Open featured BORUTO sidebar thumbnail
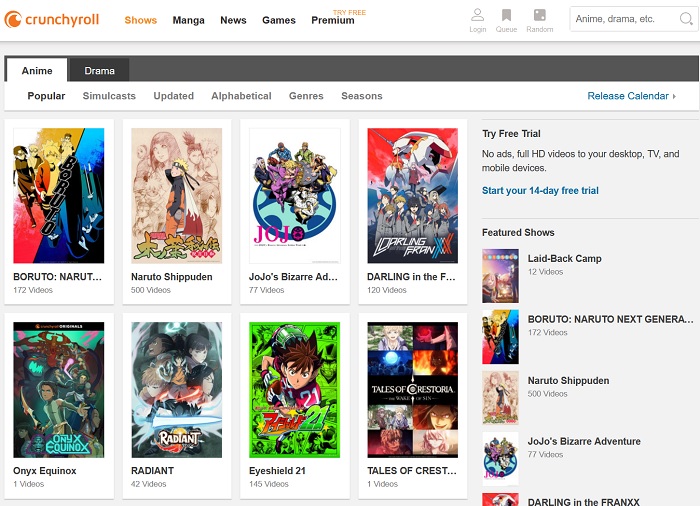The height and width of the screenshot is (506, 700). point(500,337)
